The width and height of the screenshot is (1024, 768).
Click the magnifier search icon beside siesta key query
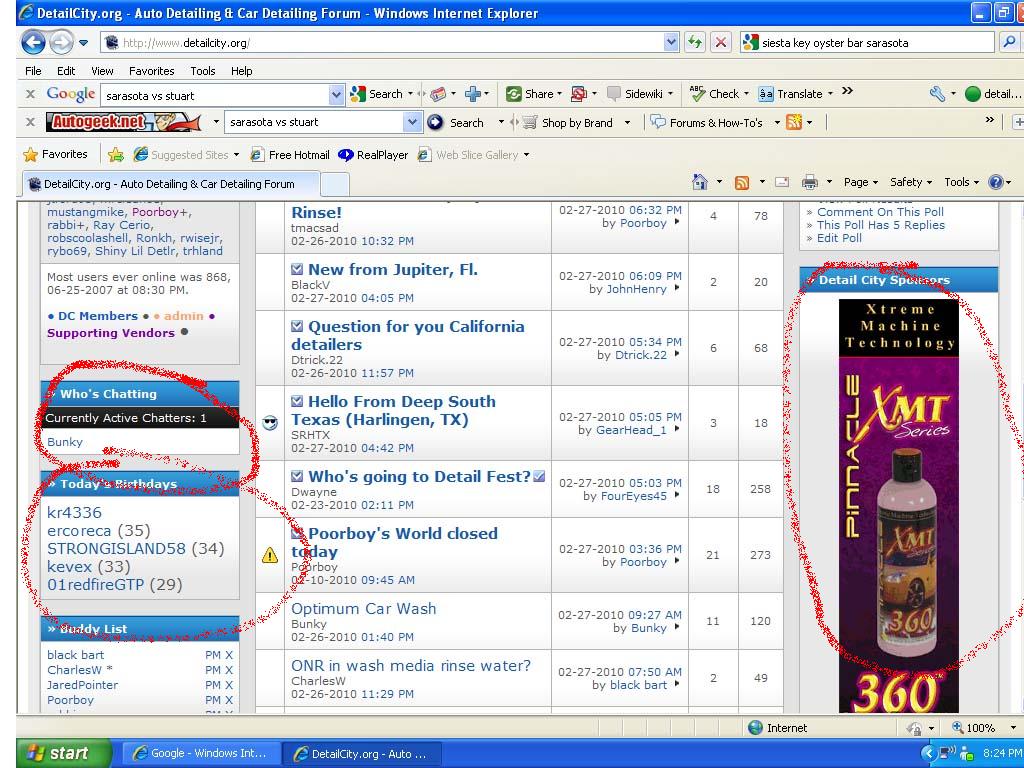(x=1008, y=42)
